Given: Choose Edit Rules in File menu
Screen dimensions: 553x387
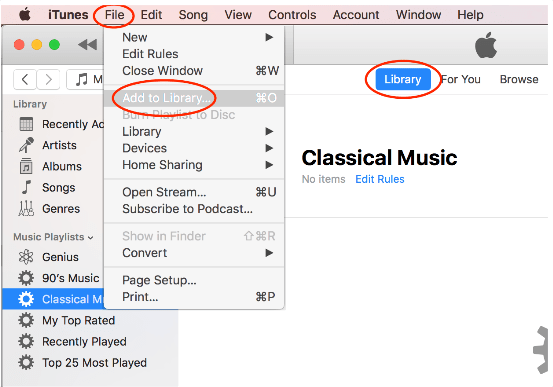Looking at the screenshot, I should click(194, 54).
